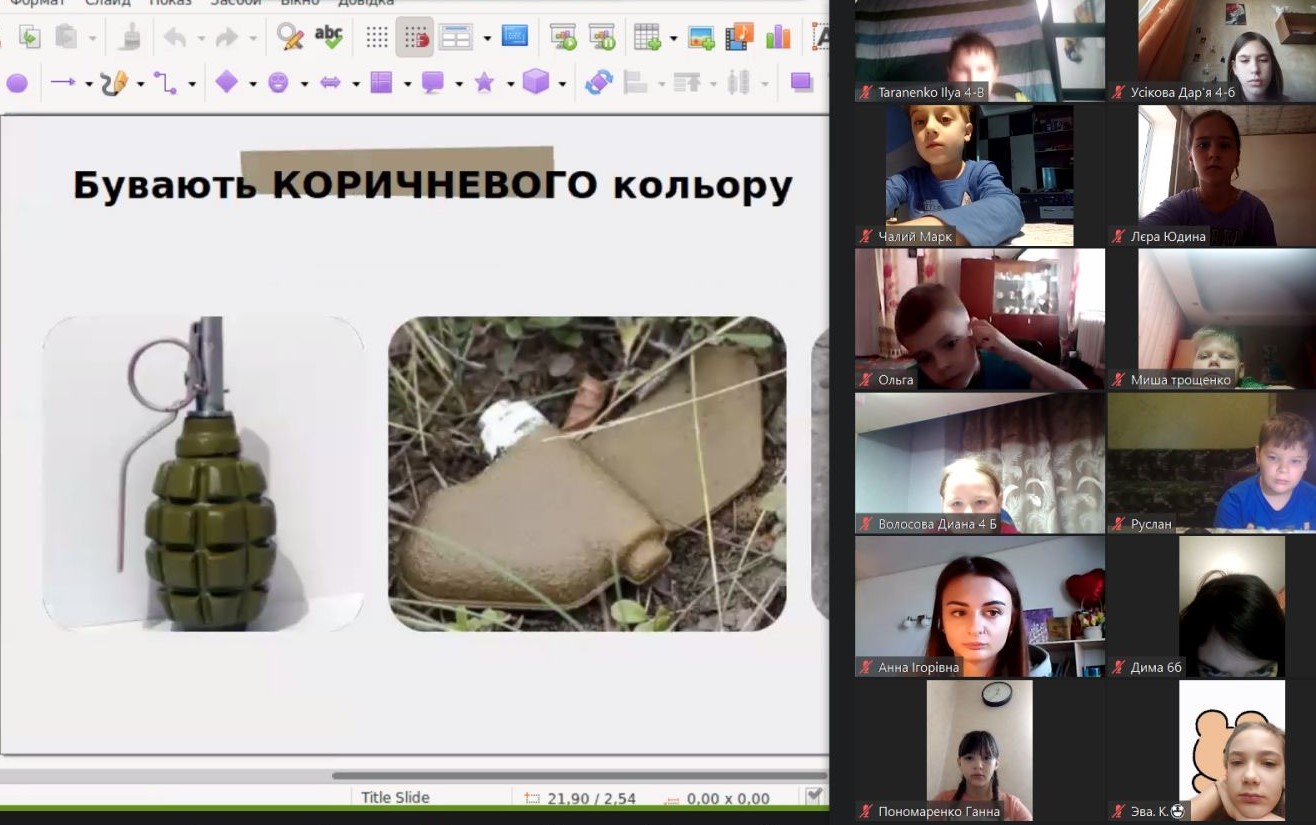This screenshot has height=825, width=1316.
Task: Expand the Symbol Shapes dropdown arrow
Action: (x=304, y=84)
